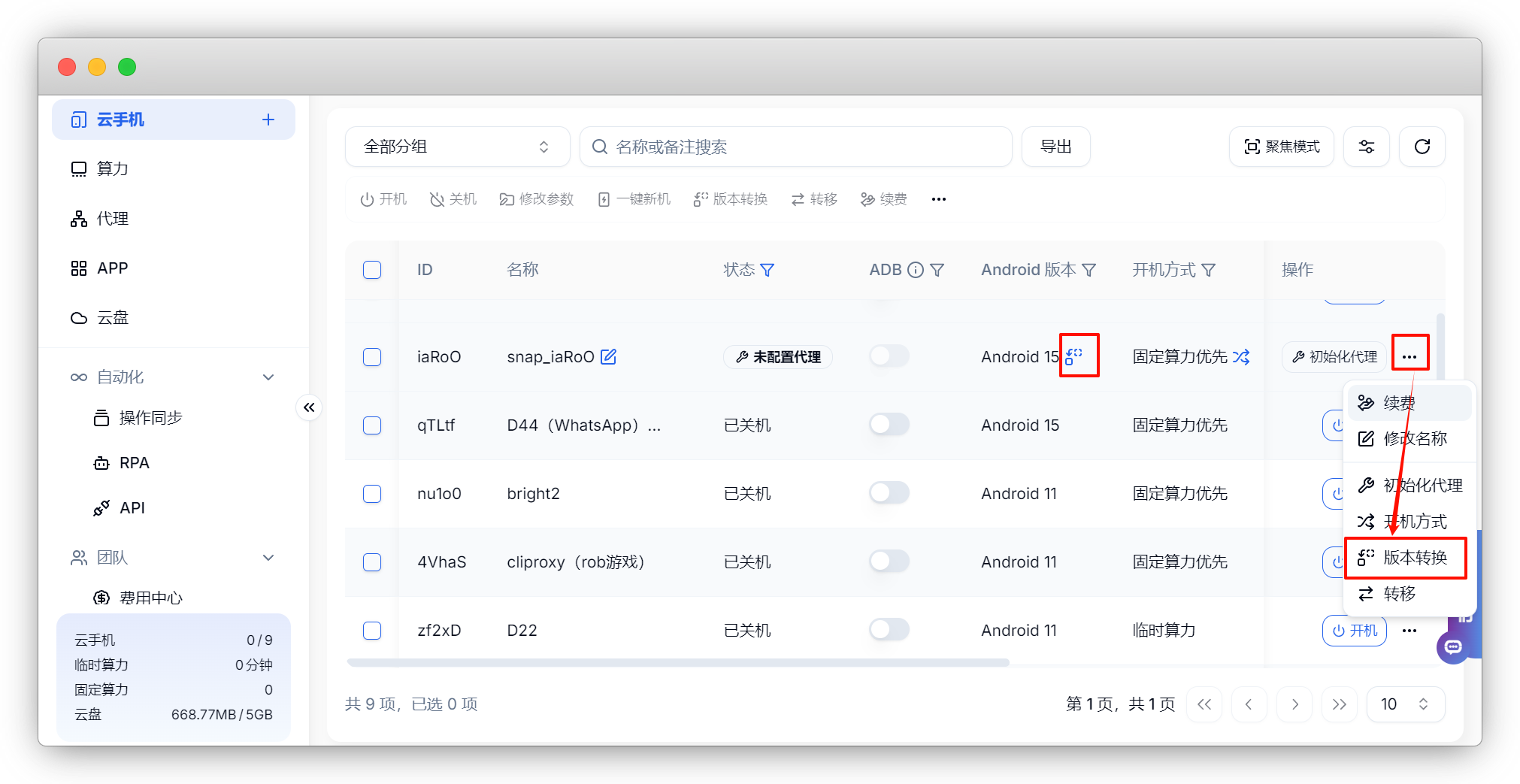
Task: Click the ADB info icon
Action: pyautogui.click(x=916, y=270)
